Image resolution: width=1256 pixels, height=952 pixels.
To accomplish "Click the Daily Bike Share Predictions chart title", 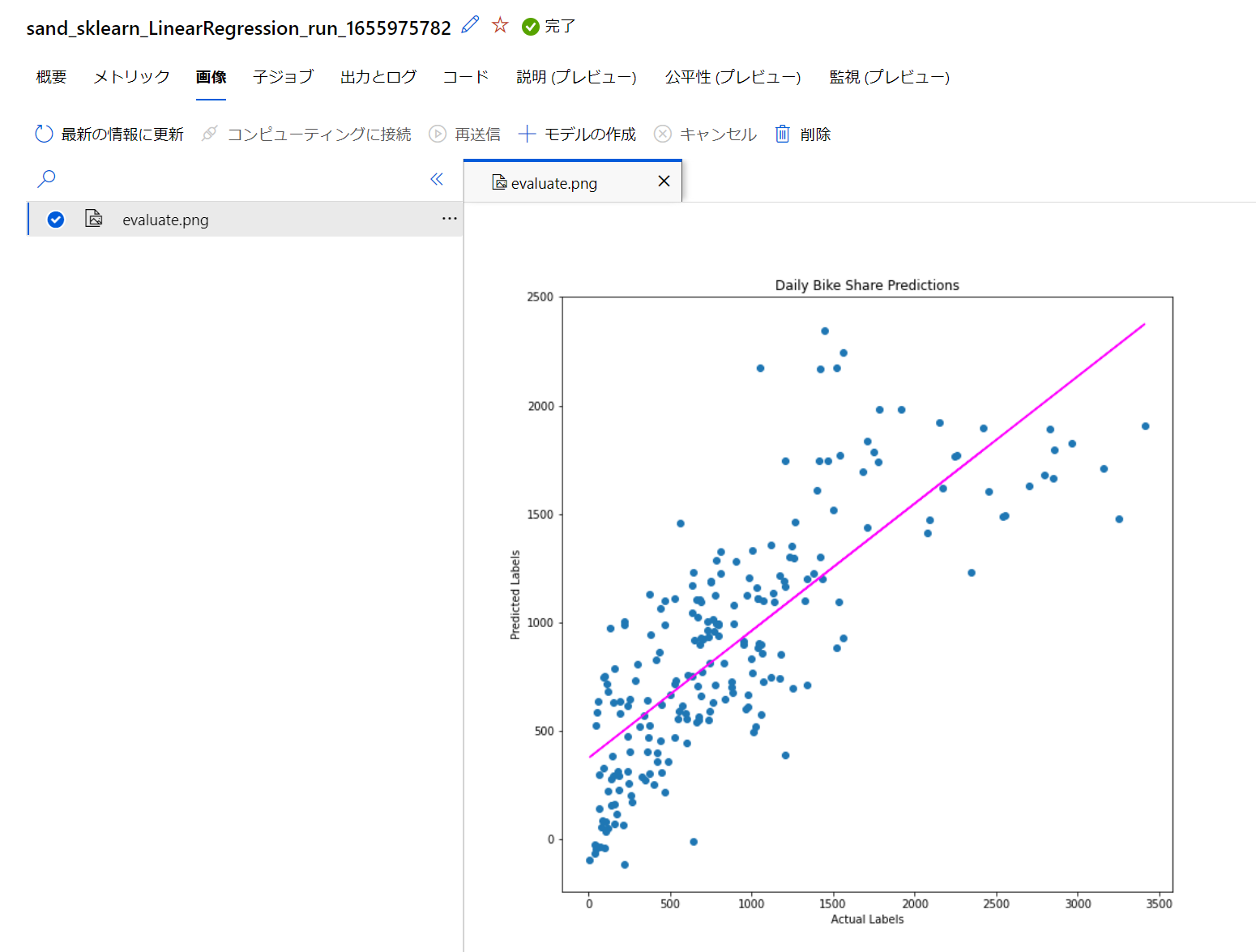I will [x=867, y=285].
